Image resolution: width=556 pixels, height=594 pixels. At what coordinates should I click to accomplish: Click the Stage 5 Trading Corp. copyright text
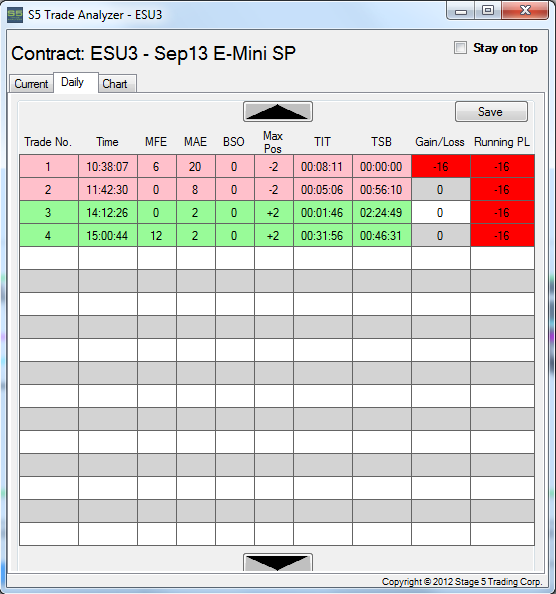point(462,581)
